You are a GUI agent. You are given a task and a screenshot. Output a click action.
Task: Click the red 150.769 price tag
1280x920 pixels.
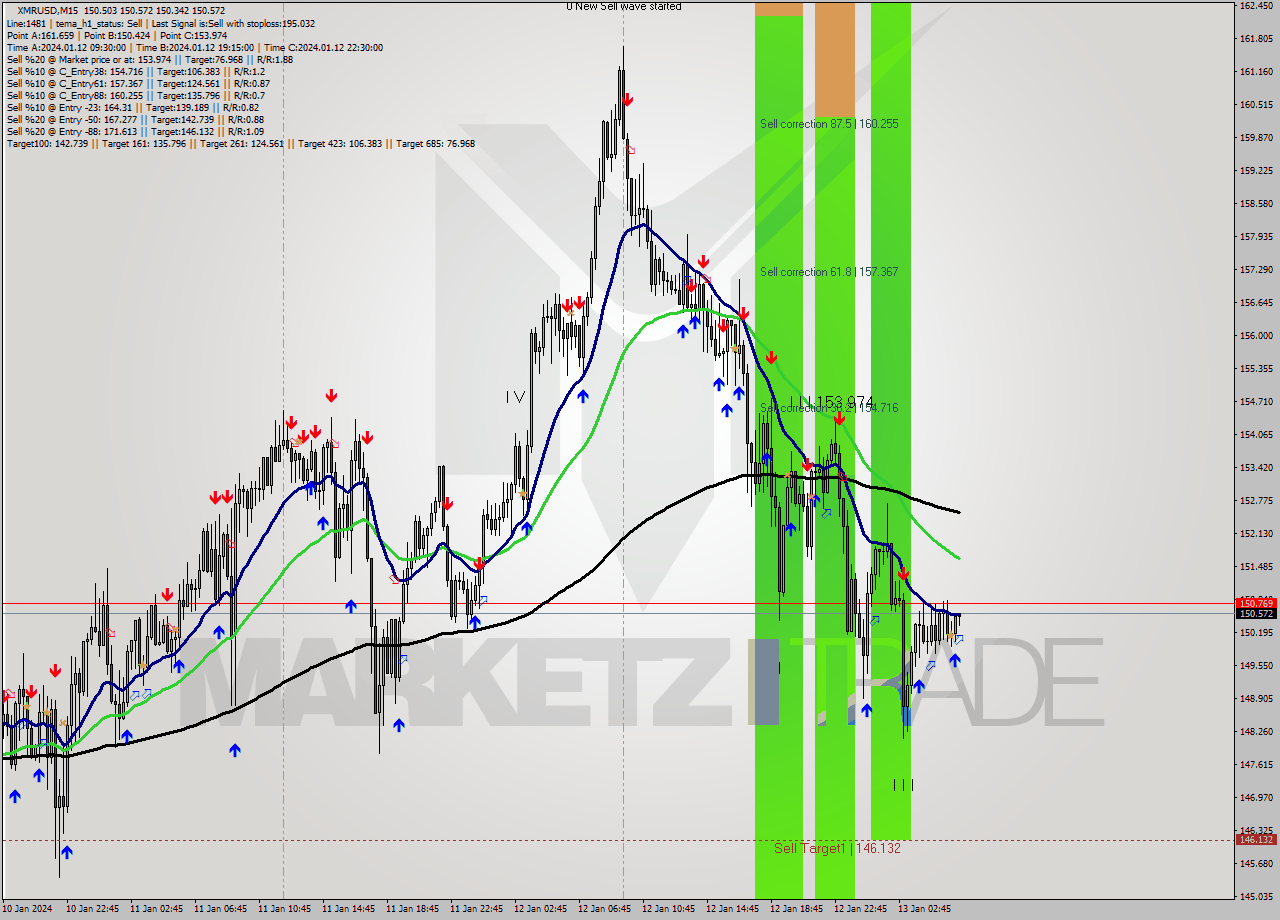tap(1256, 603)
